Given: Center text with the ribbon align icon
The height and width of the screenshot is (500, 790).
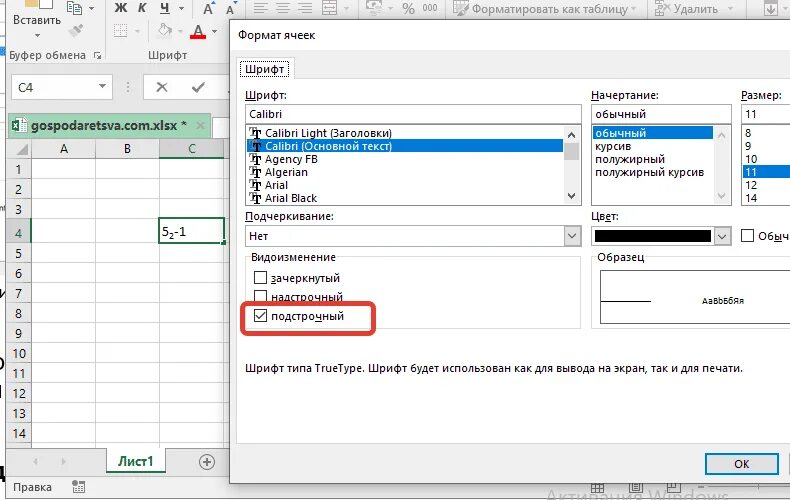Looking at the screenshot, I should click(x=283, y=8).
